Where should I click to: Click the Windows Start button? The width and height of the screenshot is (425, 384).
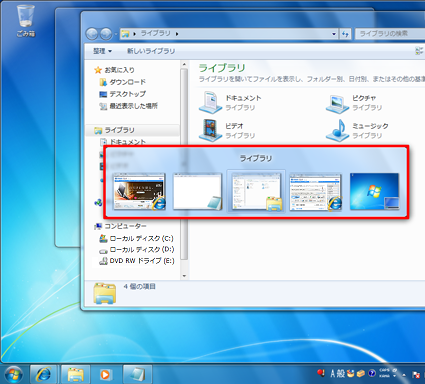[x=13, y=375]
